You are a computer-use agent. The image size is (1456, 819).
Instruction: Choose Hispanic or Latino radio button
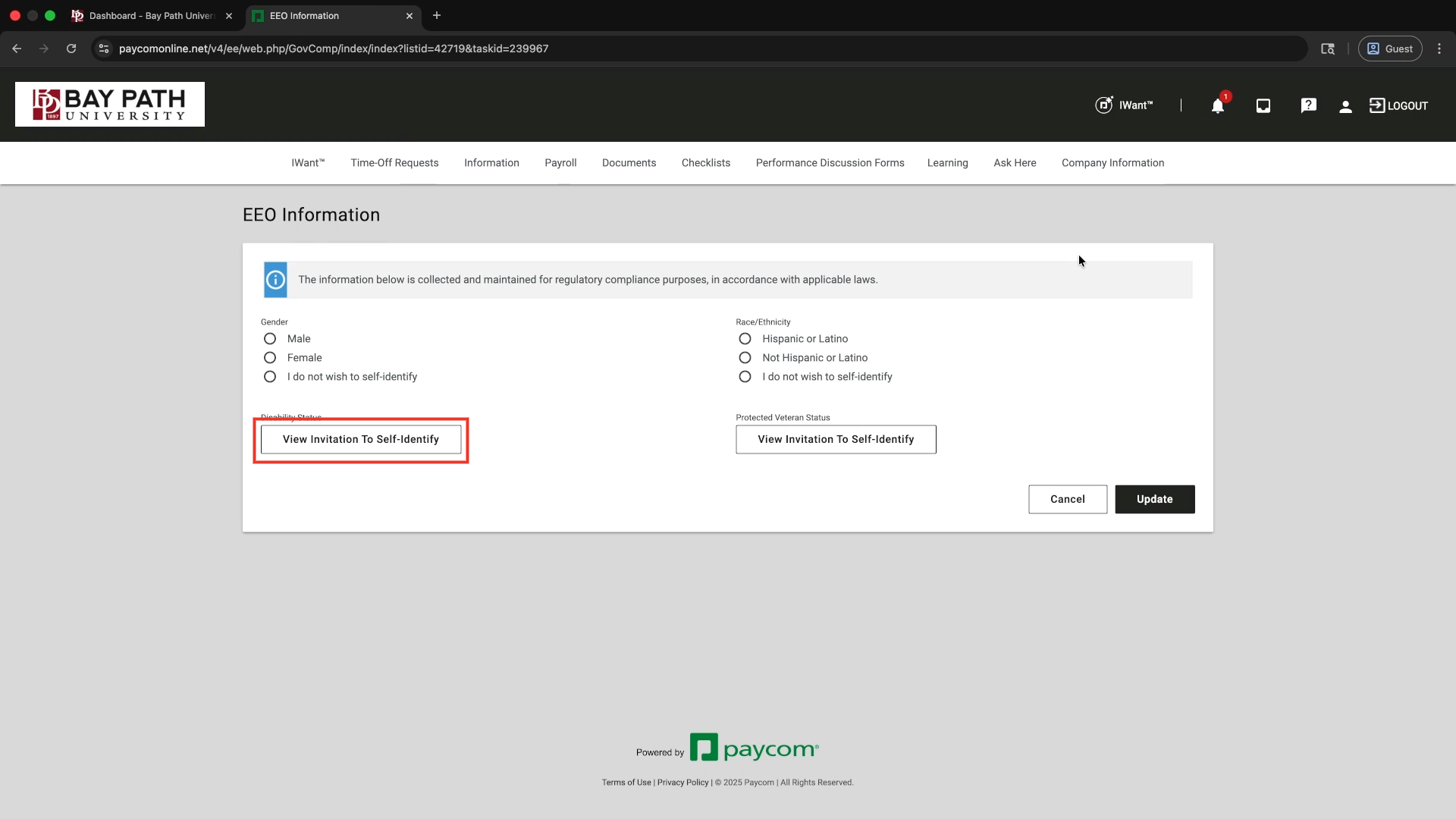745,339
